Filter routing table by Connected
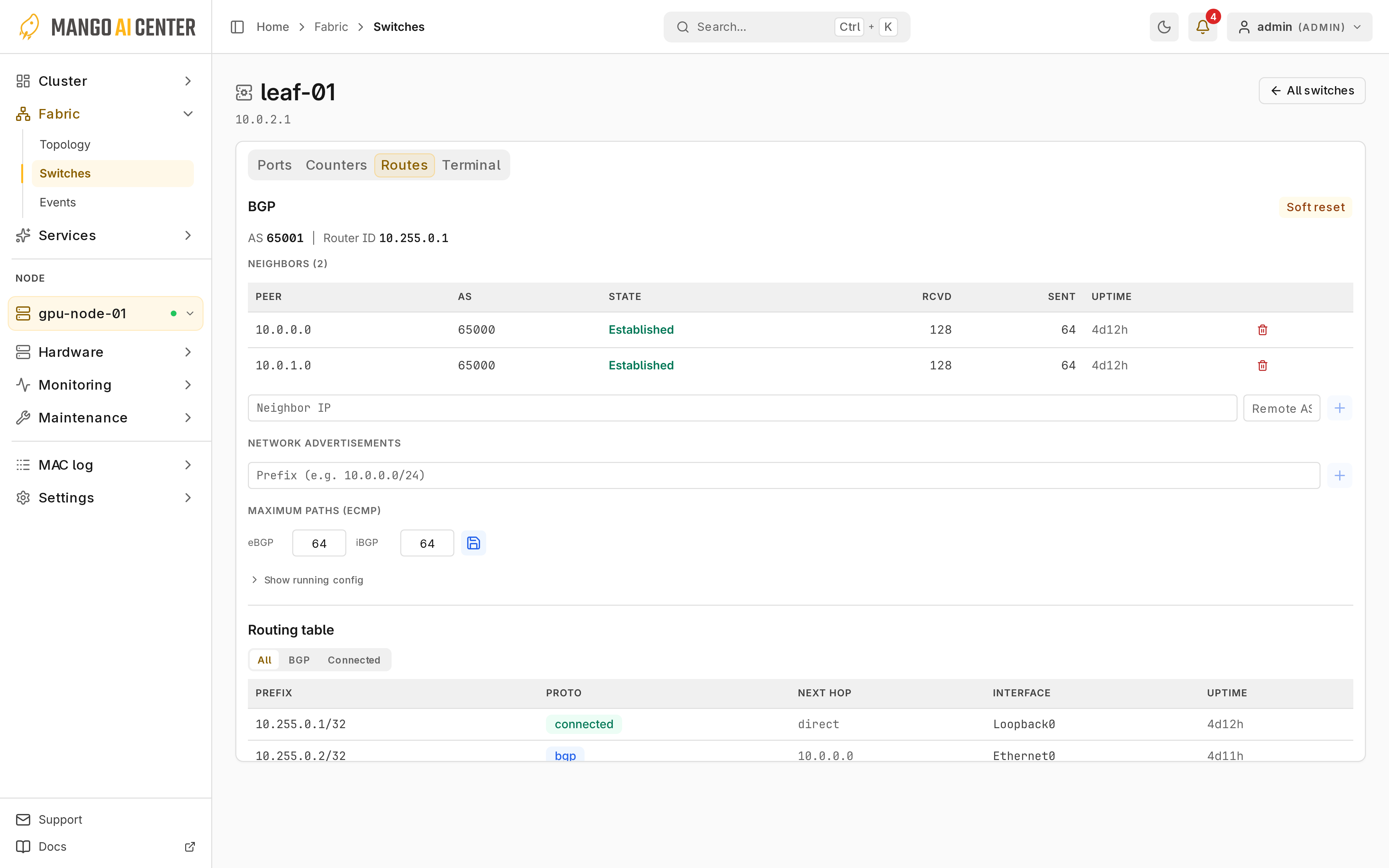The image size is (1389, 868). [x=354, y=660]
